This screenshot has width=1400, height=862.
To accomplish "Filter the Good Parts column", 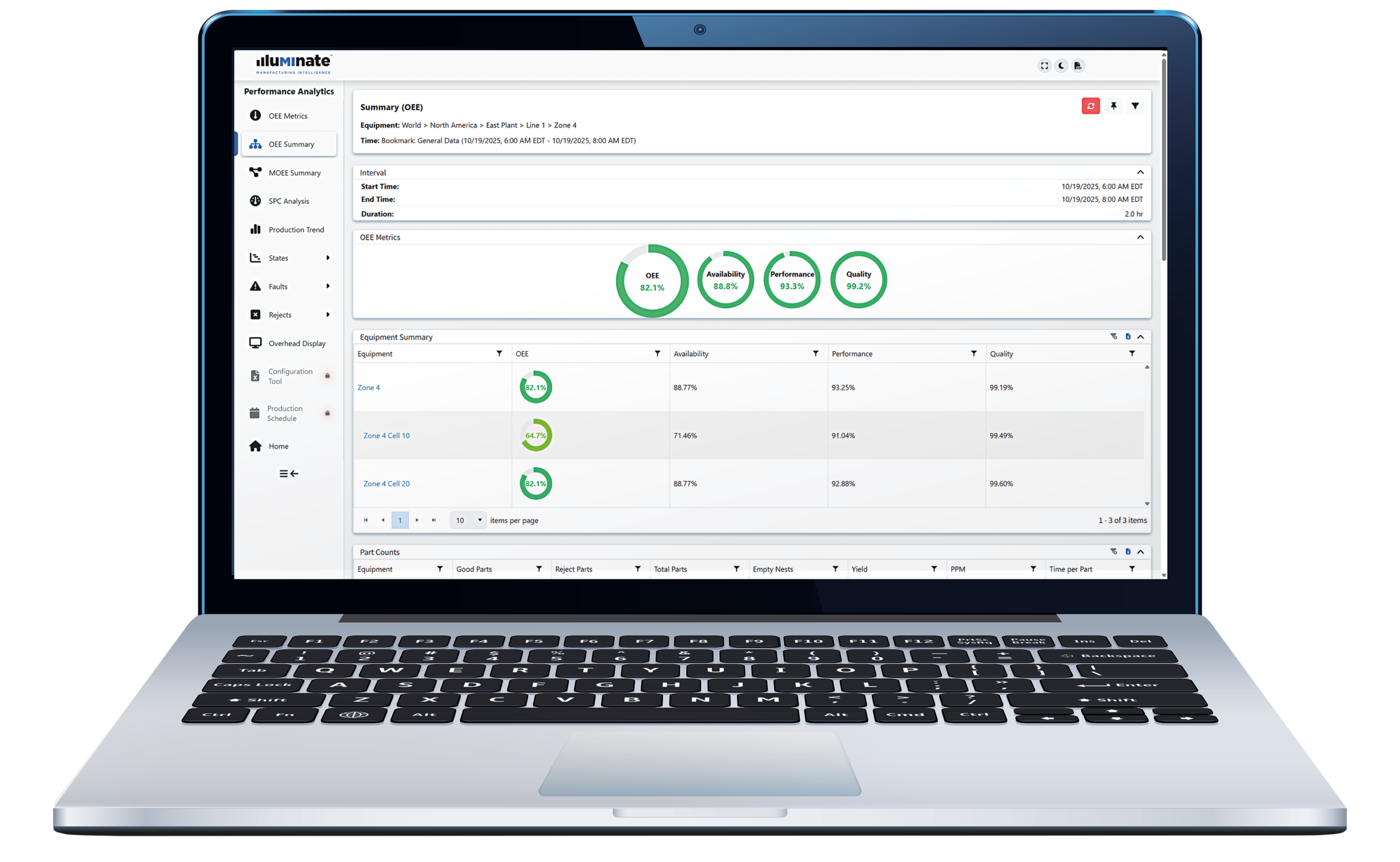I will pyautogui.click(x=539, y=569).
